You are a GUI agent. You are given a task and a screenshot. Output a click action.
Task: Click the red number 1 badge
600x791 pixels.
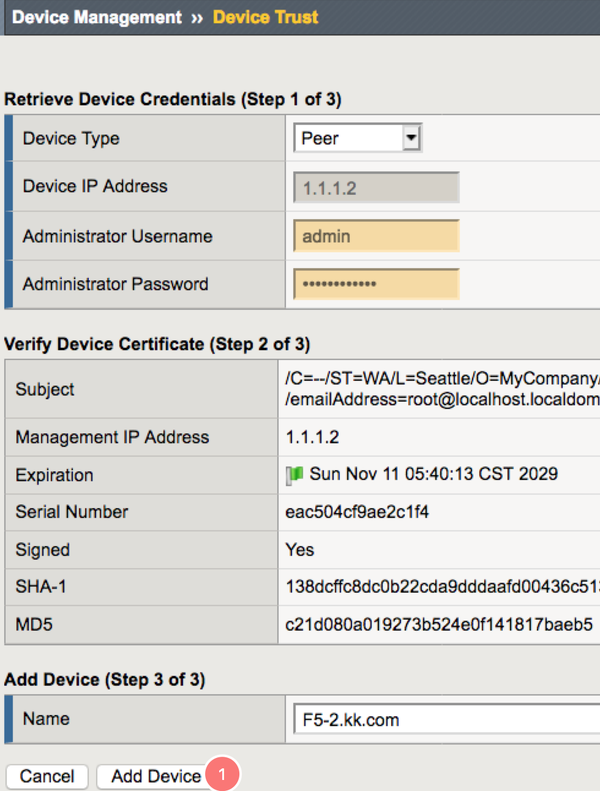click(x=222, y=775)
